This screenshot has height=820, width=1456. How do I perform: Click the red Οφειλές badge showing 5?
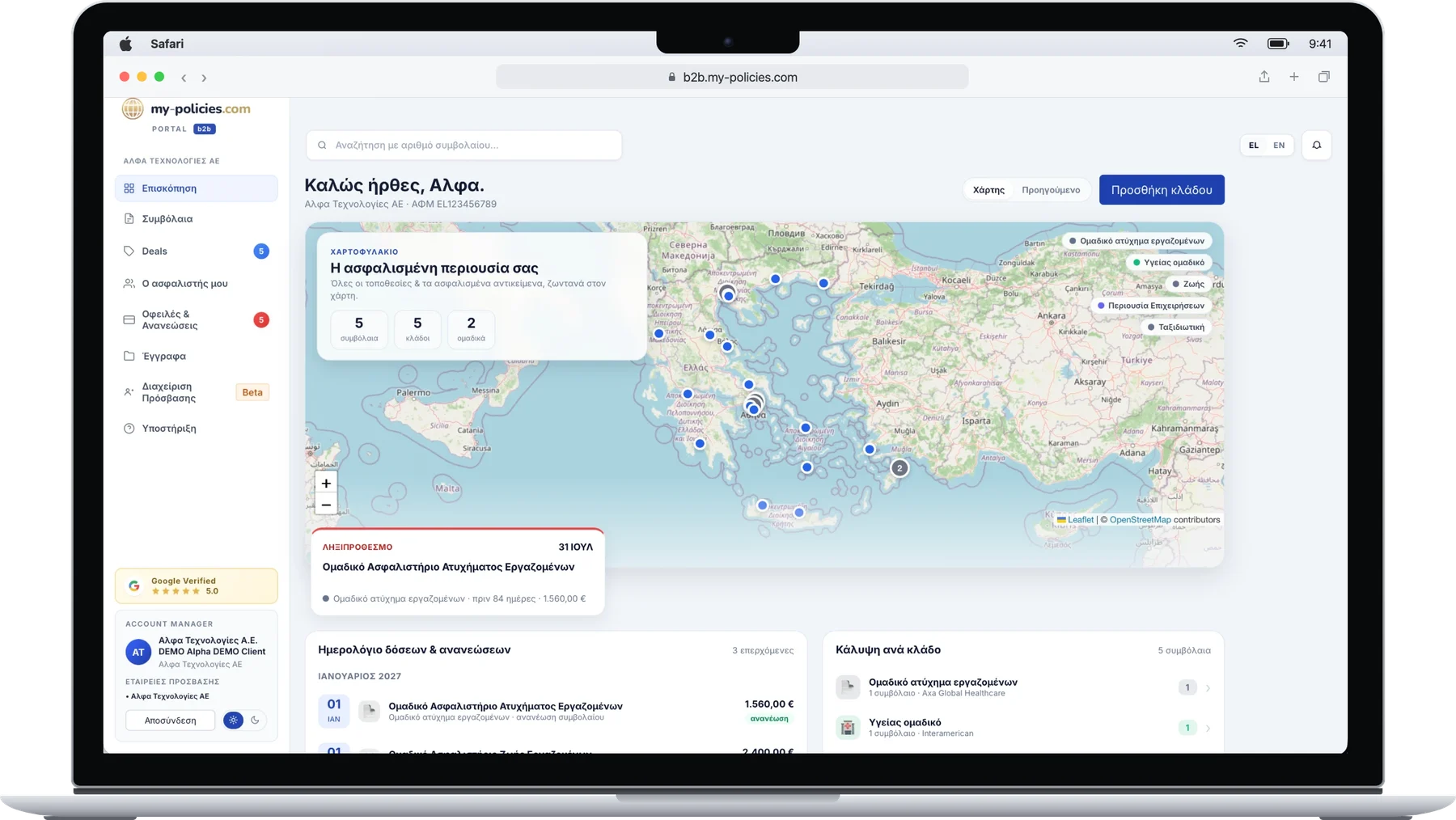pos(261,320)
